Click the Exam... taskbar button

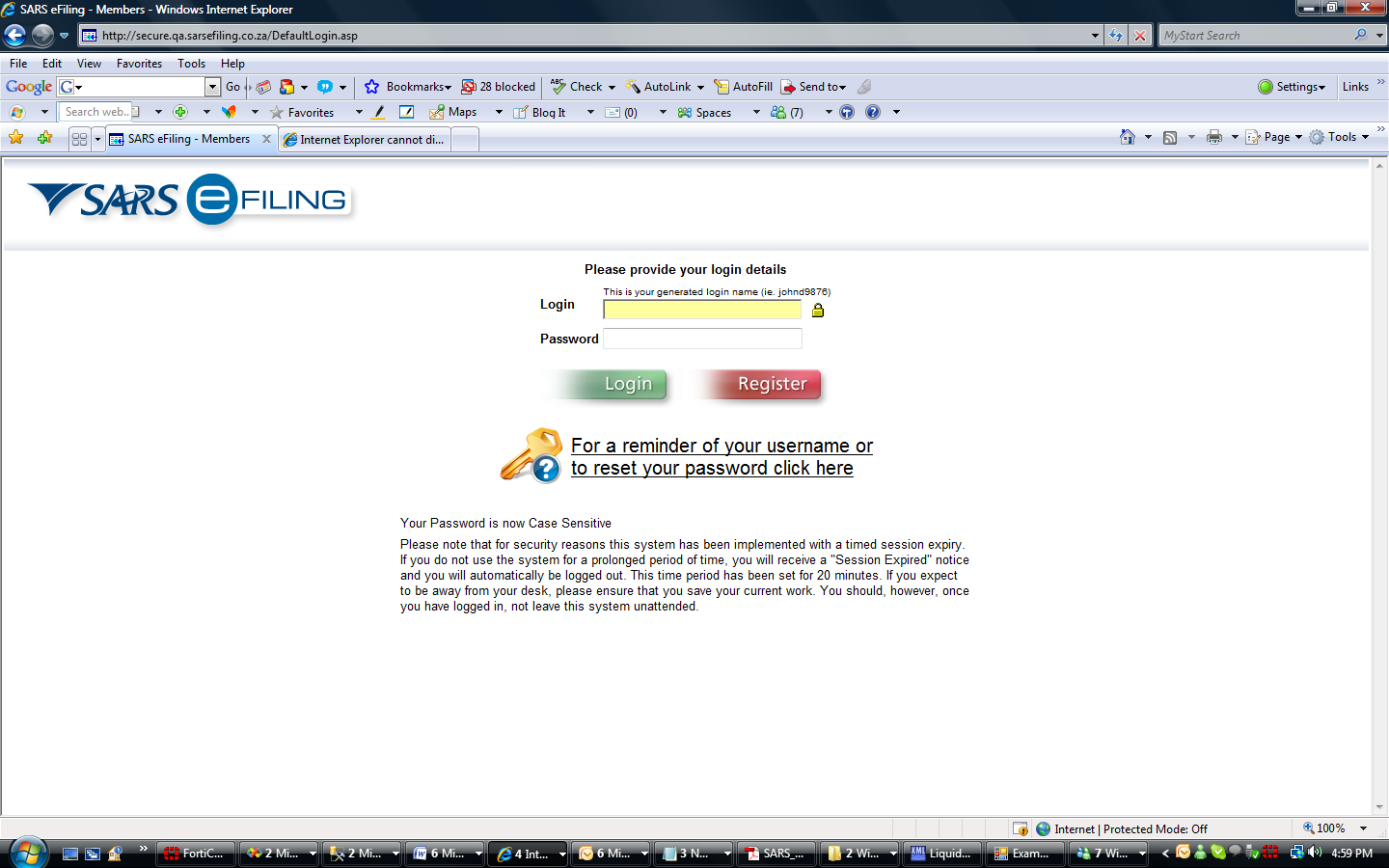pos(1025,854)
